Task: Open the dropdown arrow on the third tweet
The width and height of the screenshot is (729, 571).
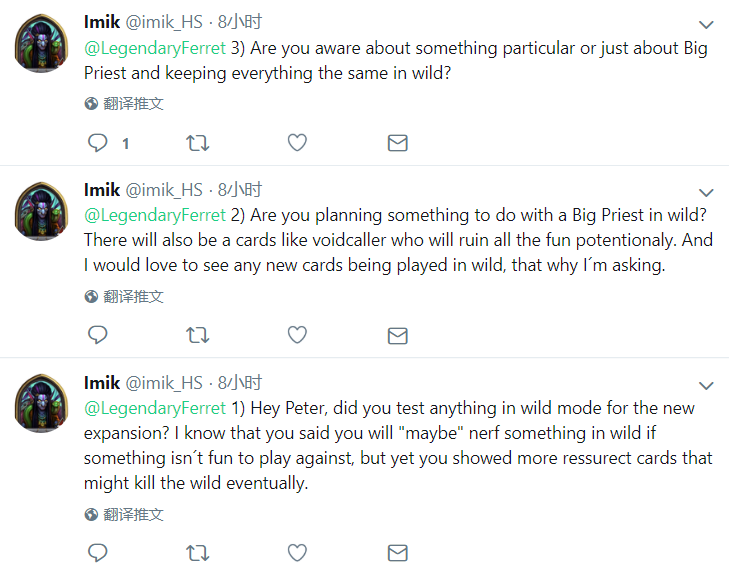Action: point(706,385)
